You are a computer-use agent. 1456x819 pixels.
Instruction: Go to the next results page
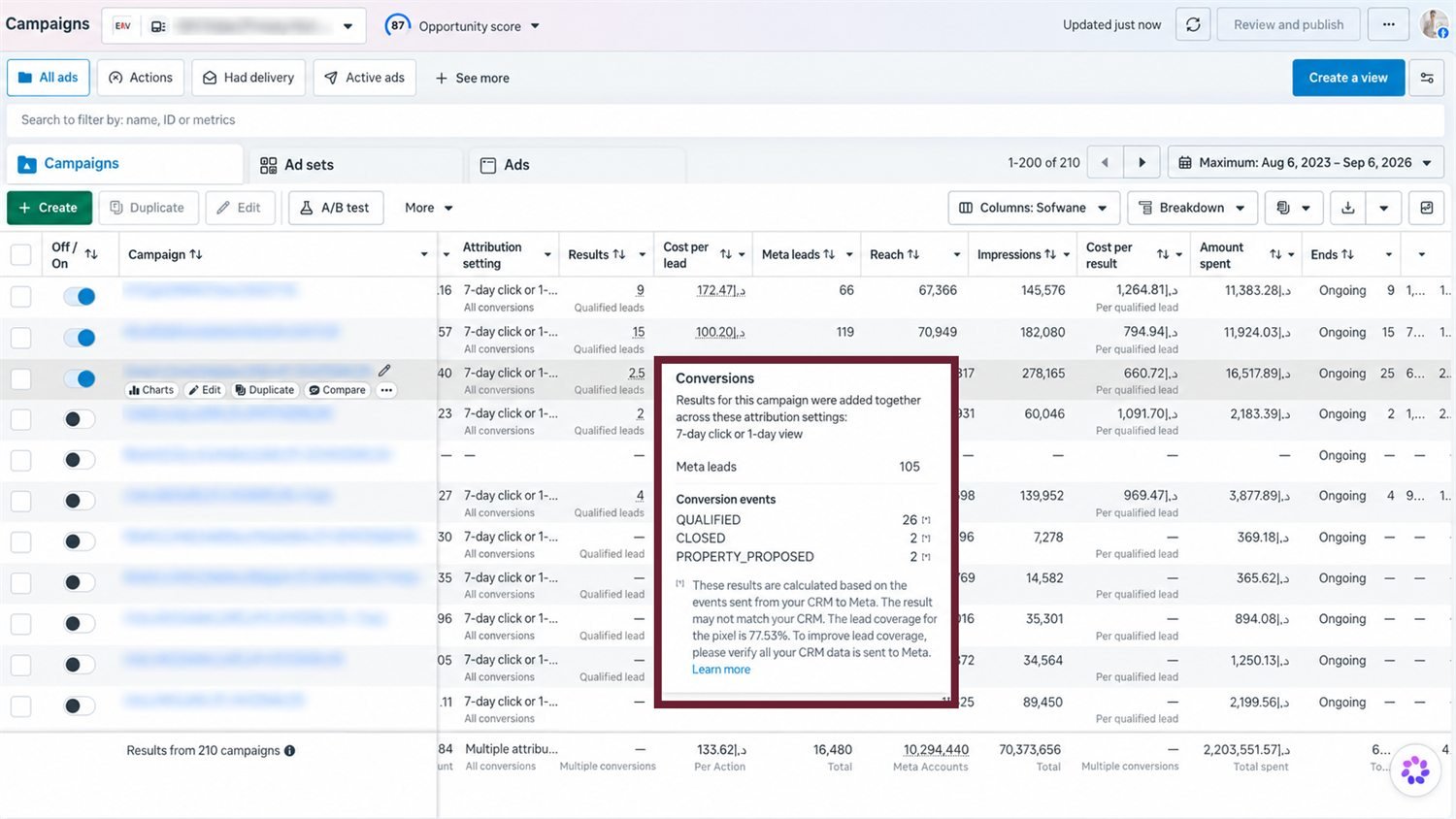[x=1142, y=163]
